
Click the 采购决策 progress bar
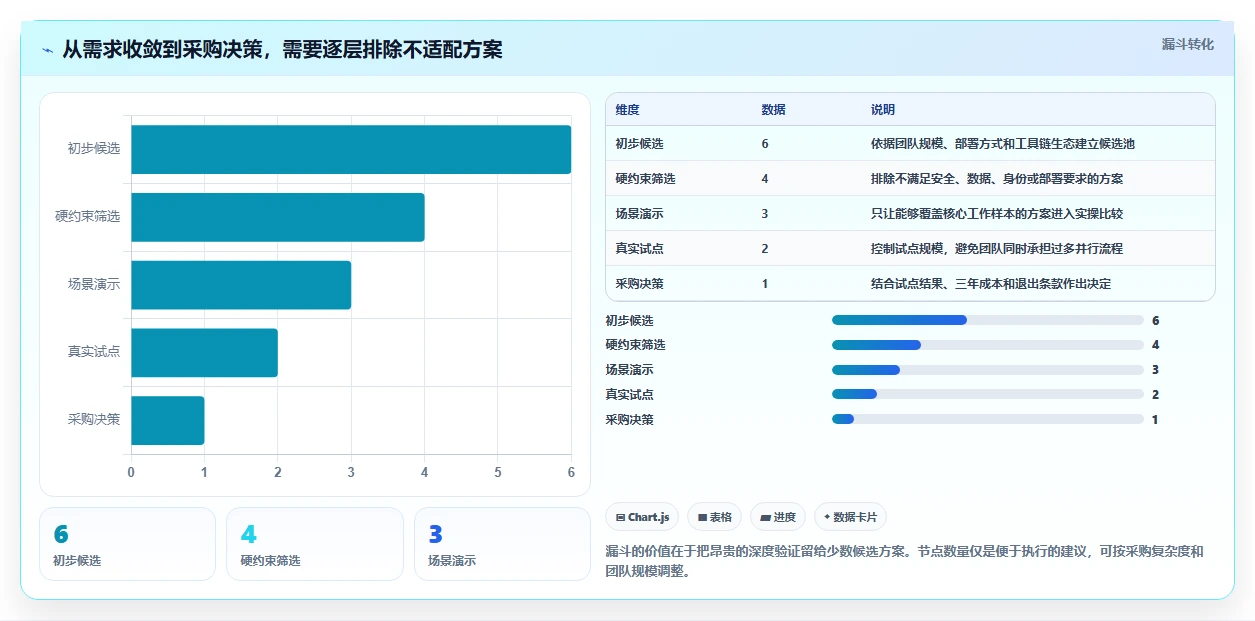point(987,419)
